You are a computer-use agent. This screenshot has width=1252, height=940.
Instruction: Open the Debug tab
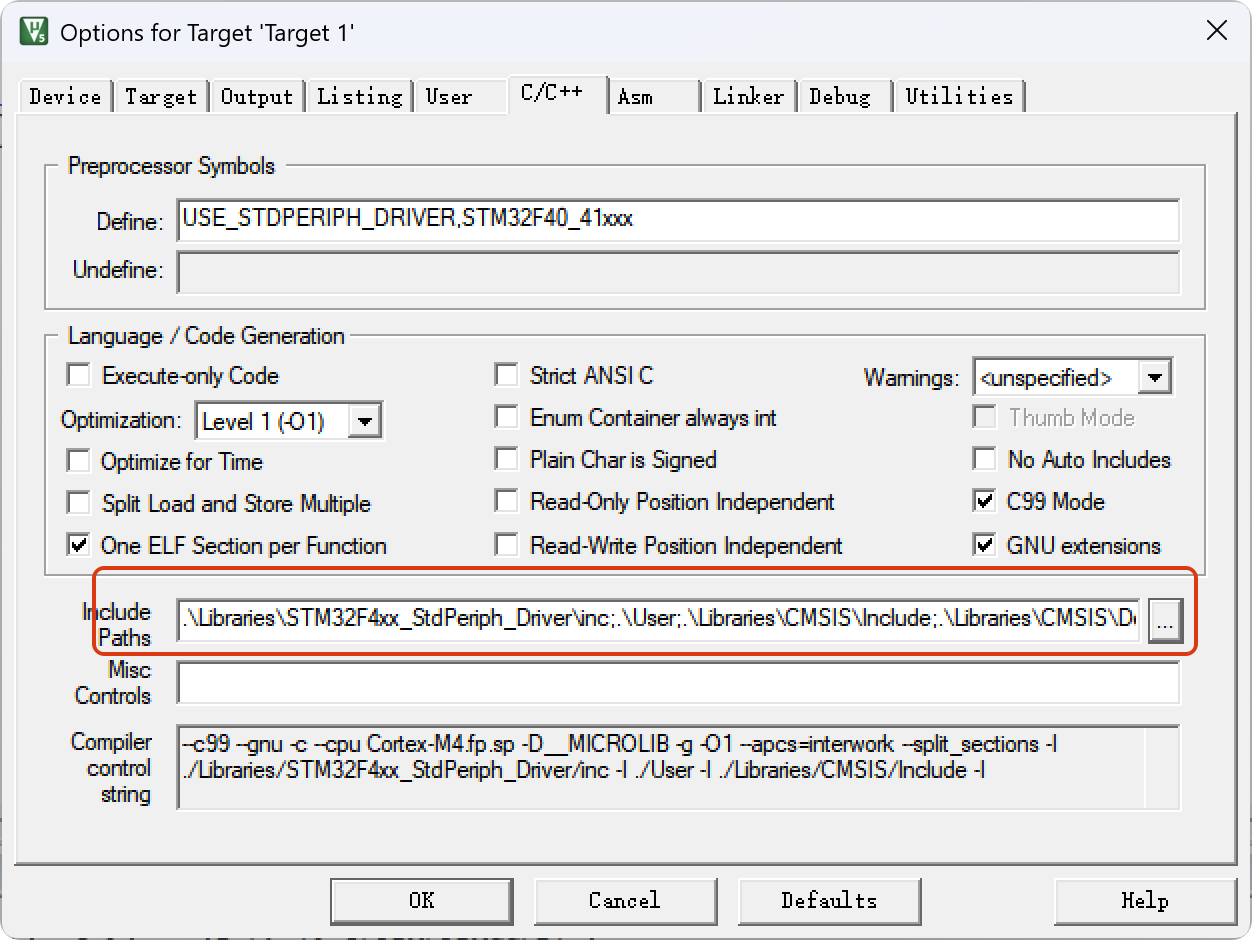[x=840, y=97]
